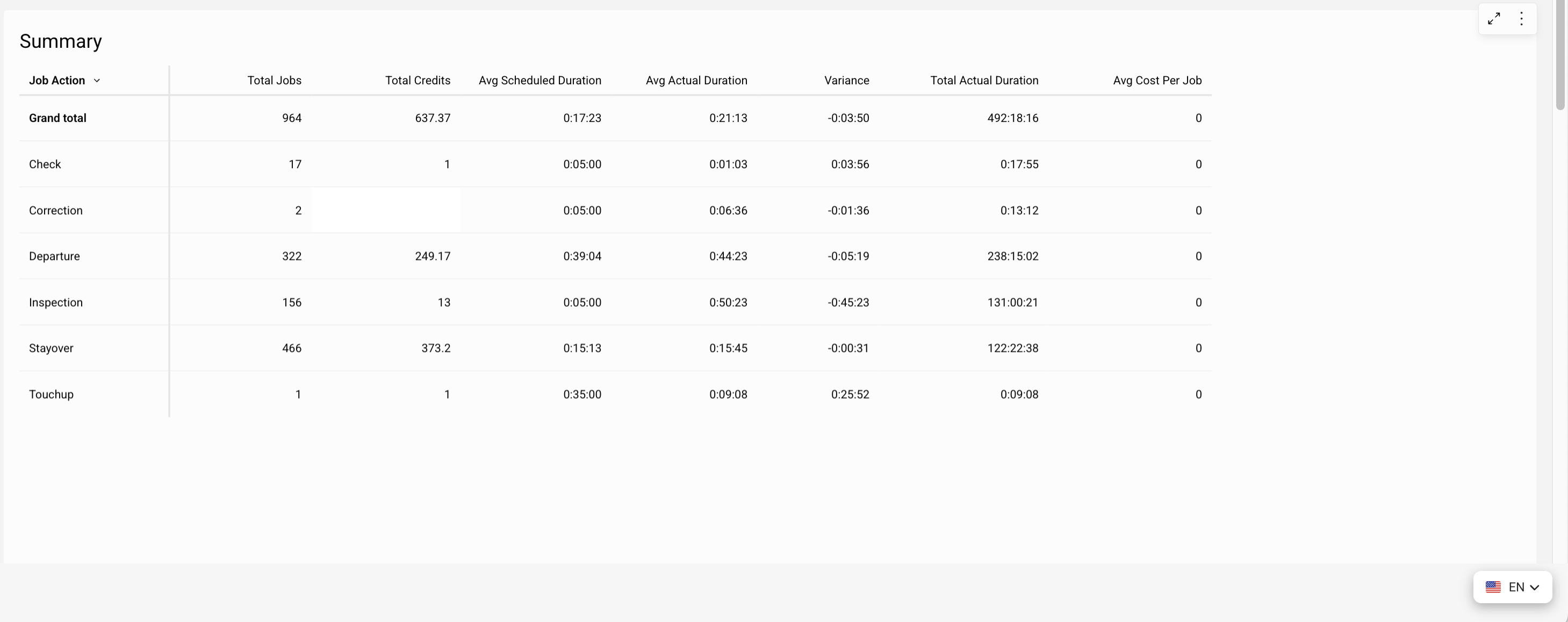This screenshot has height=622, width=1568.
Task: Click Inspection actual duration 0:50:23
Action: click(x=728, y=302)
